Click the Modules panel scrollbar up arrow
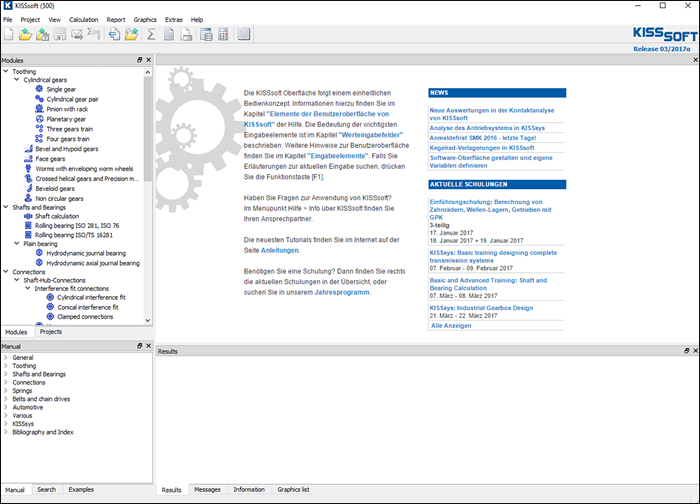The image size is (700, 504). [148, 72]
